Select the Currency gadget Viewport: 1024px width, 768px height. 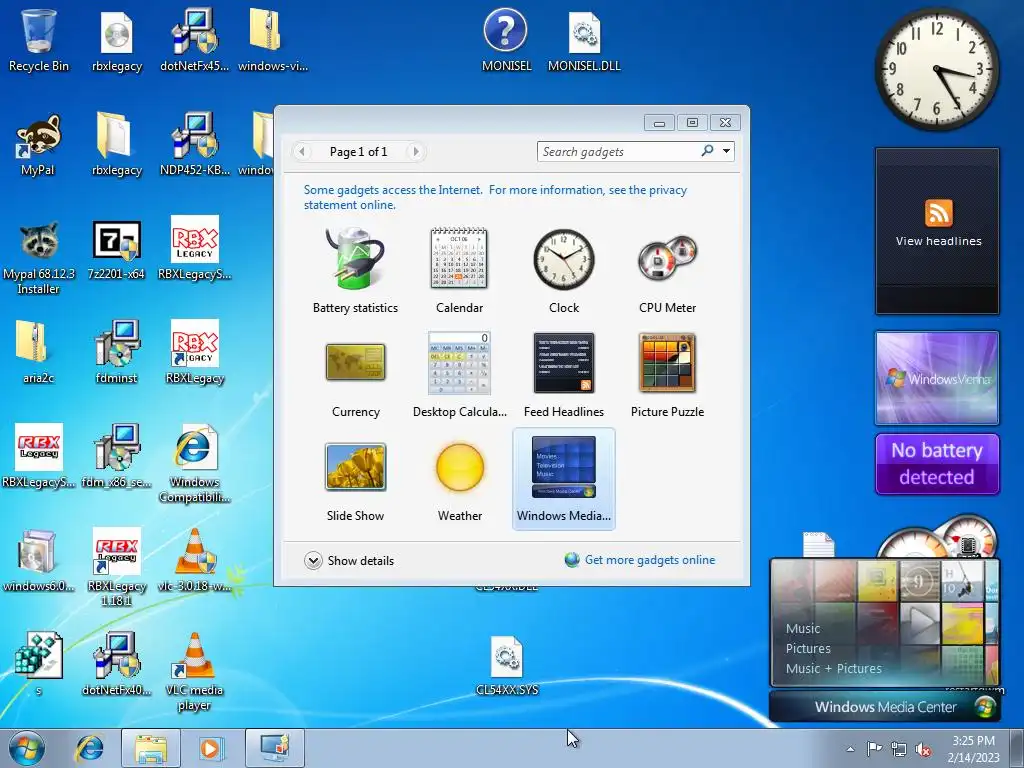355,374
